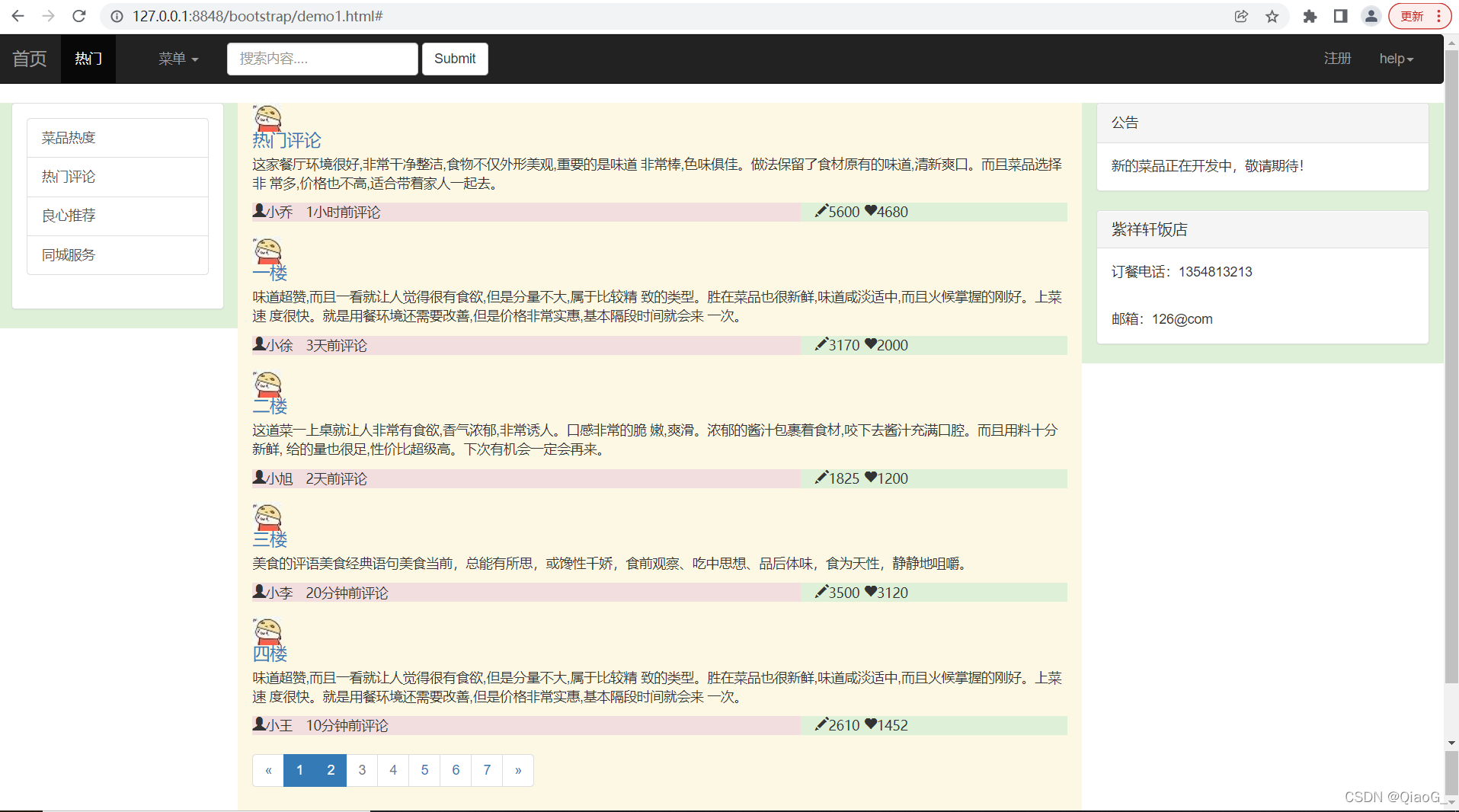
Task: Select 菜品热度 in sidebar list
Action: (x=117, y=138)
